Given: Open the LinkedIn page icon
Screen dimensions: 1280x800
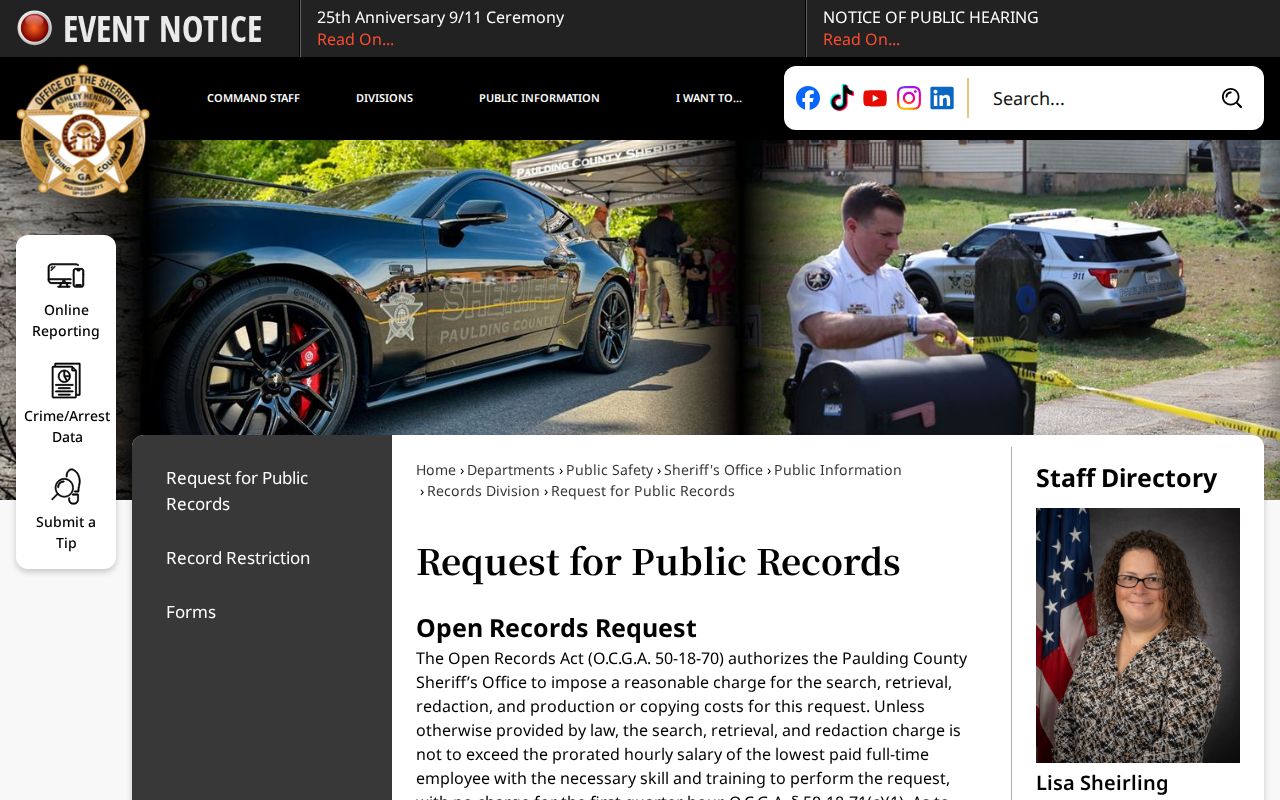Looking at the screenshot, I should pos(942,98).
